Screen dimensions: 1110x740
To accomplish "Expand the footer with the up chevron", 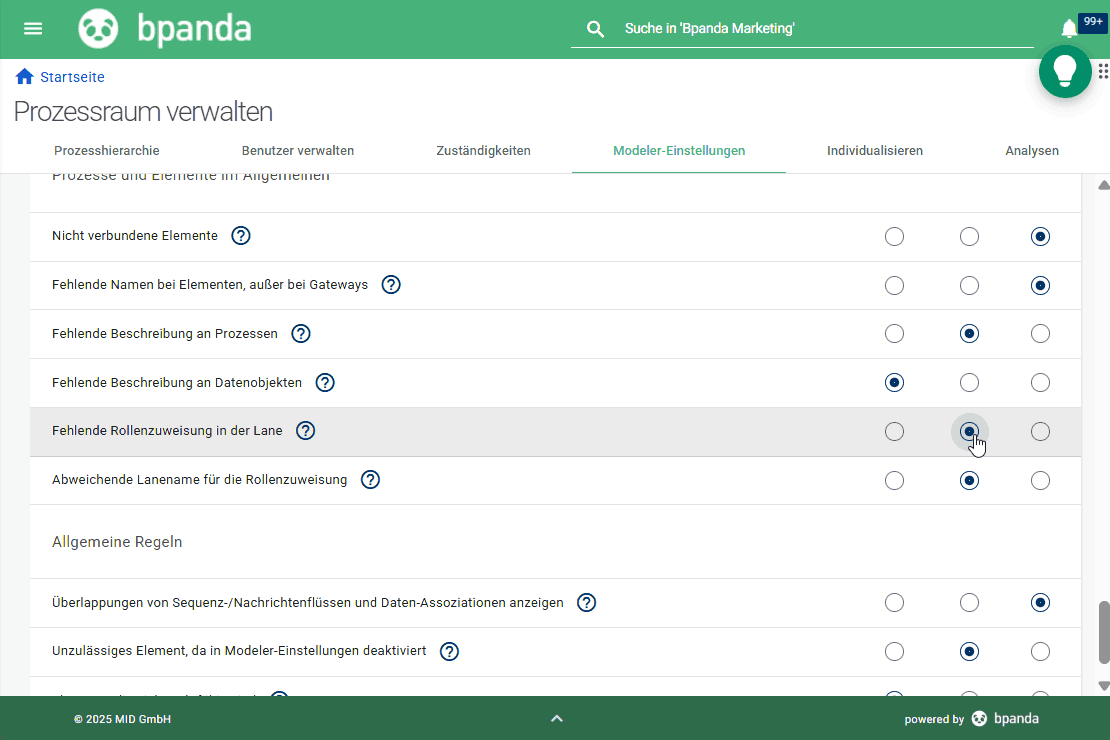I will point(557,719).
